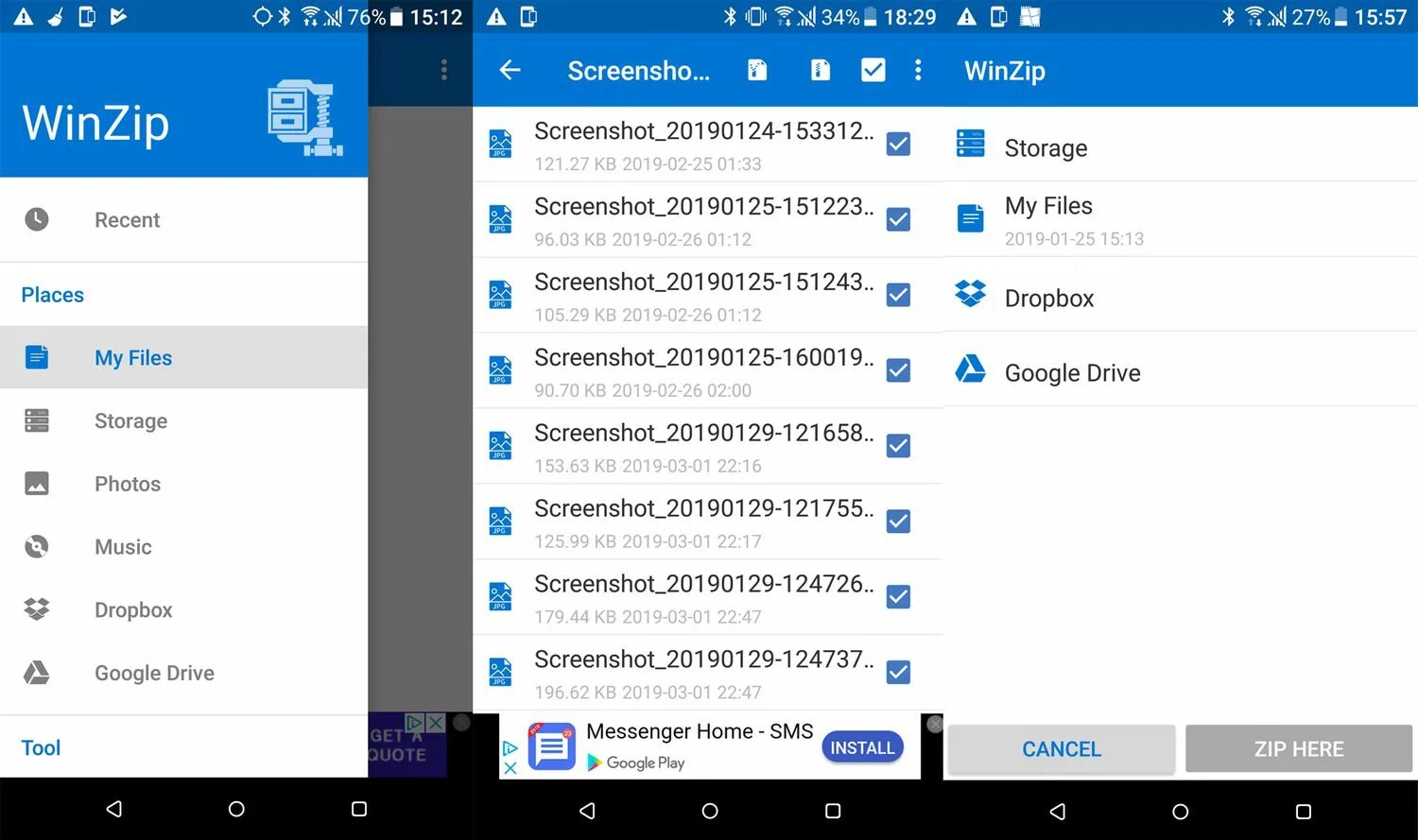This screenshot has width=1418, height=840.
Task: Click Dropbox logo in destination list
Action: [970, 294]
